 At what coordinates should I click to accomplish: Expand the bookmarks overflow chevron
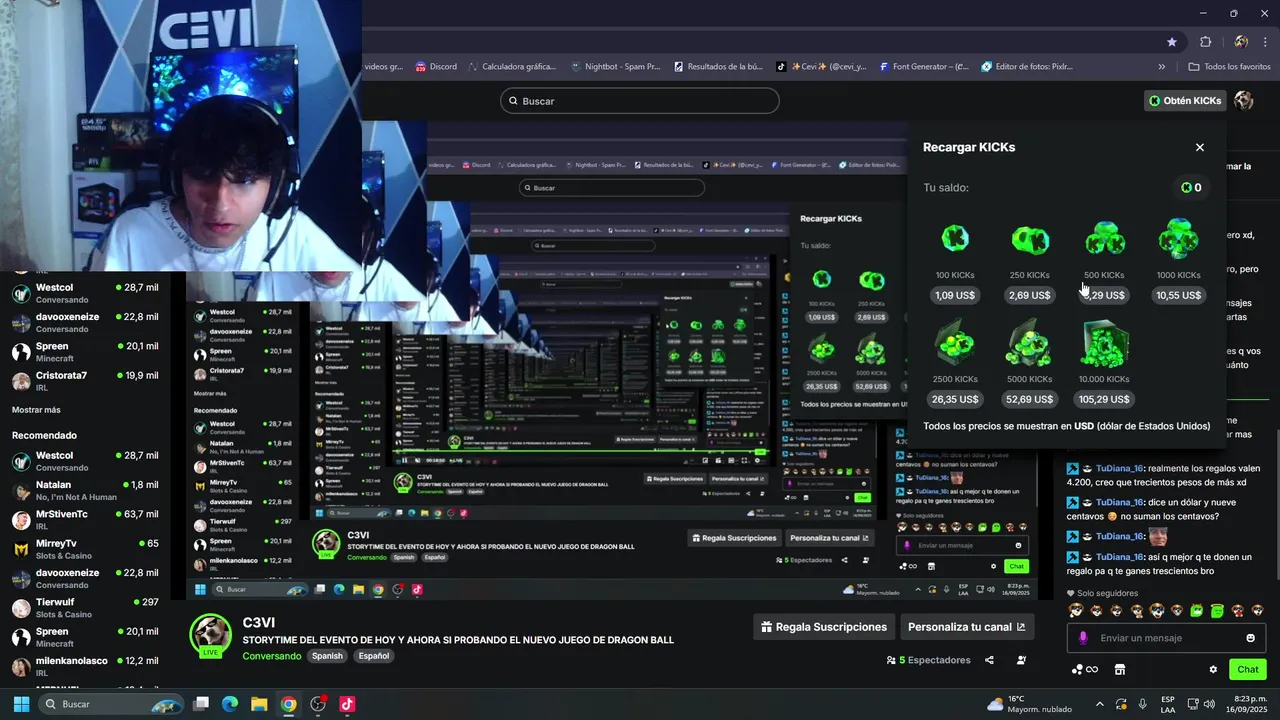[x=1162, y=67]
